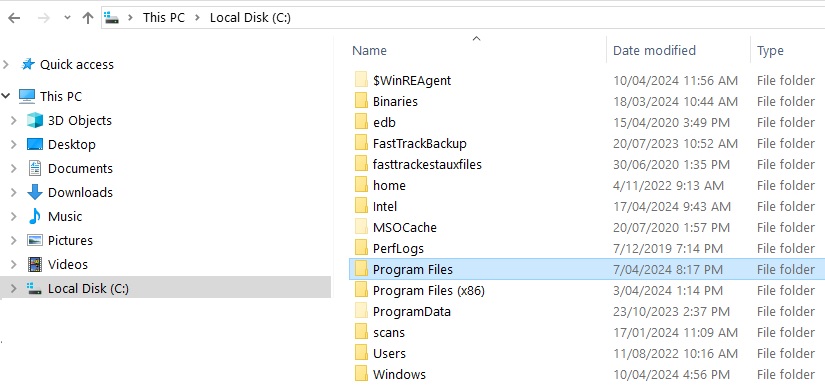Click the Videos film icon
Viewport: 825px width, 389px height.
point(35,264)
